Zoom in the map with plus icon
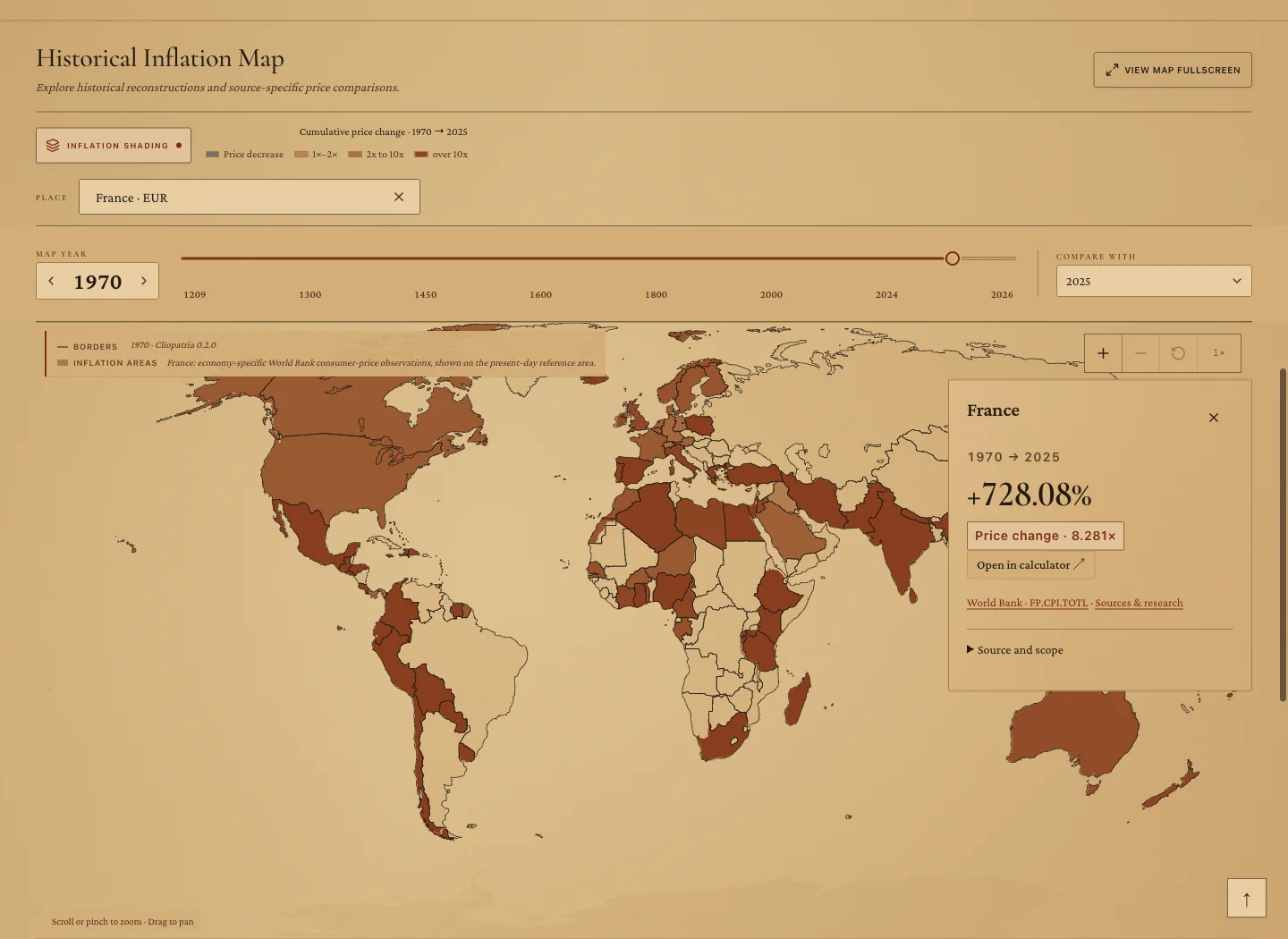 [x=1103, y=353]
